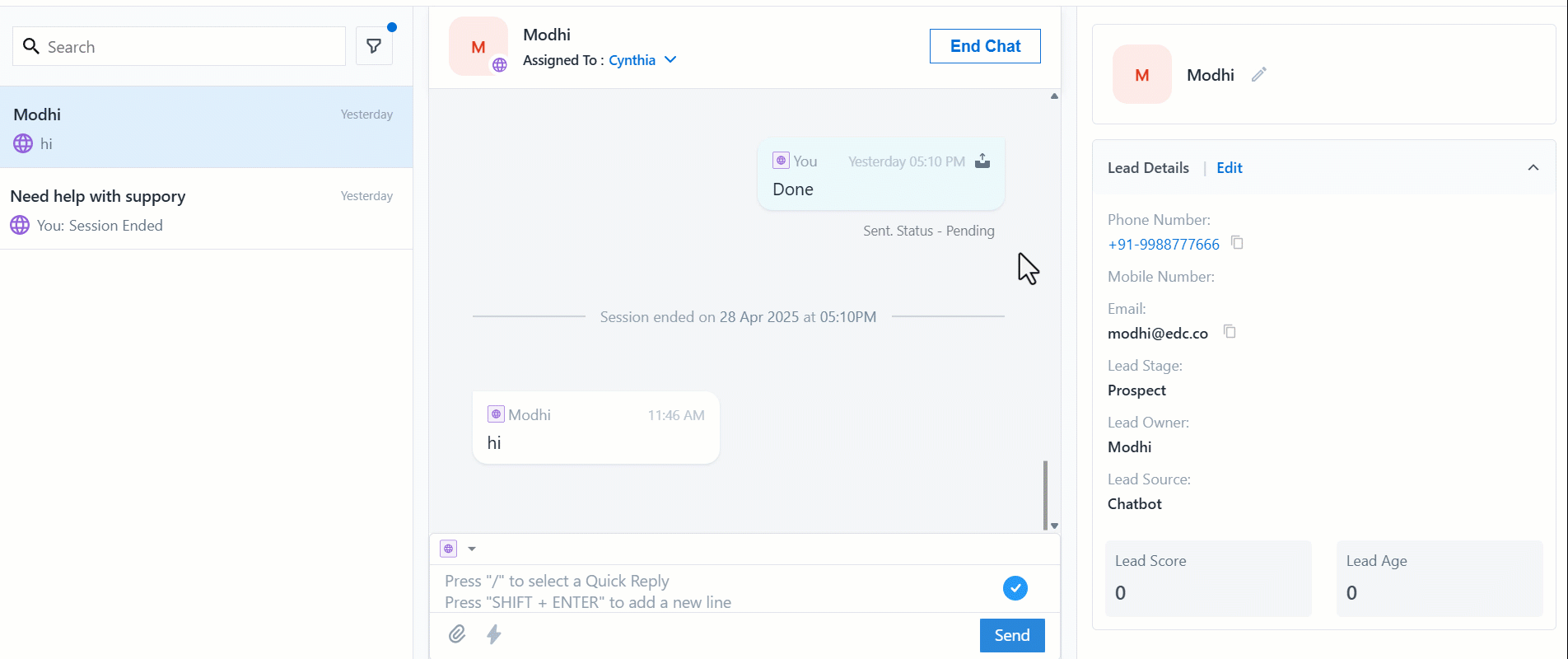End the chat with End Chat button

tap(985, 46)
